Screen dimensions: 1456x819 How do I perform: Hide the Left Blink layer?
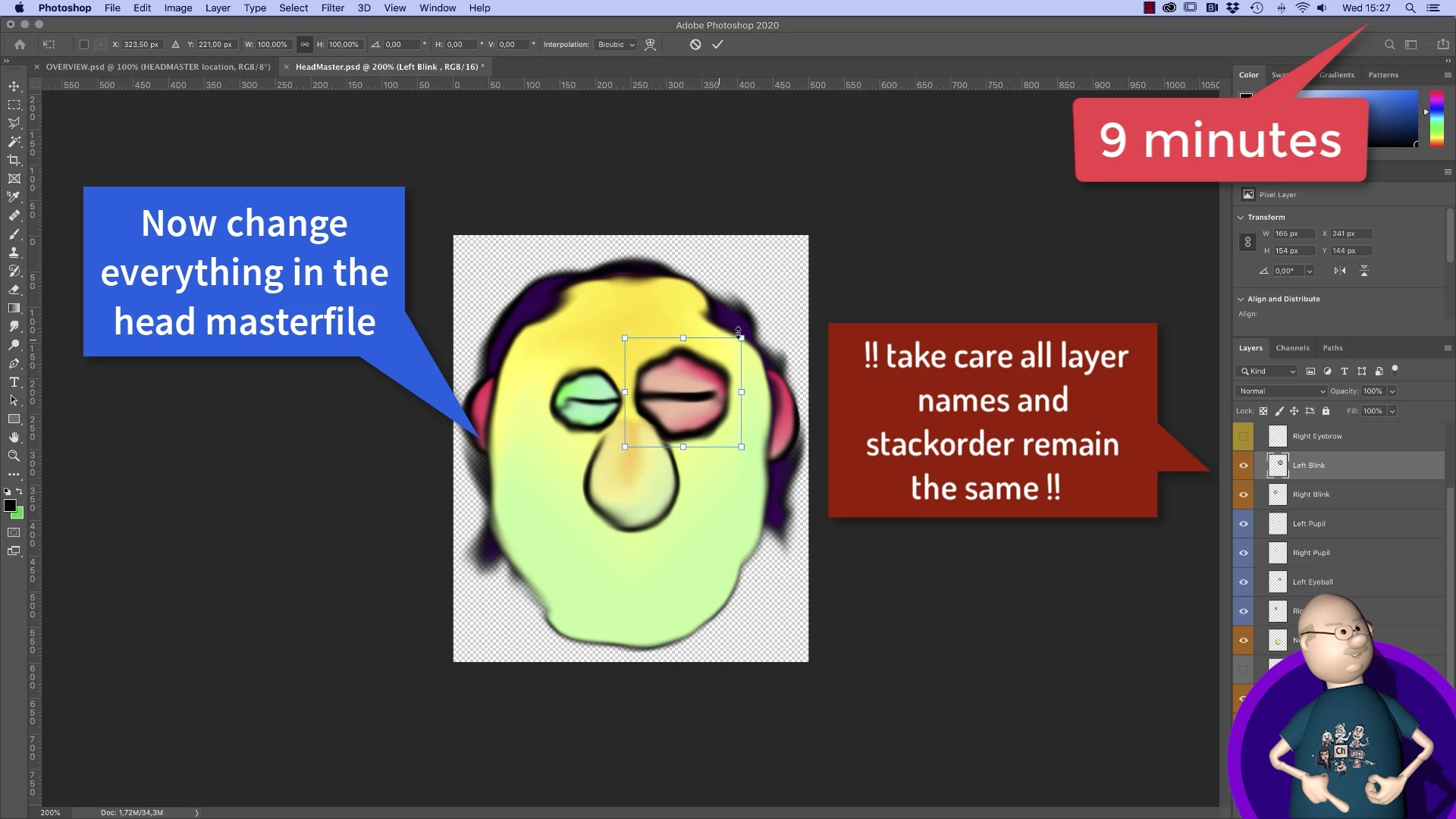1244,466
